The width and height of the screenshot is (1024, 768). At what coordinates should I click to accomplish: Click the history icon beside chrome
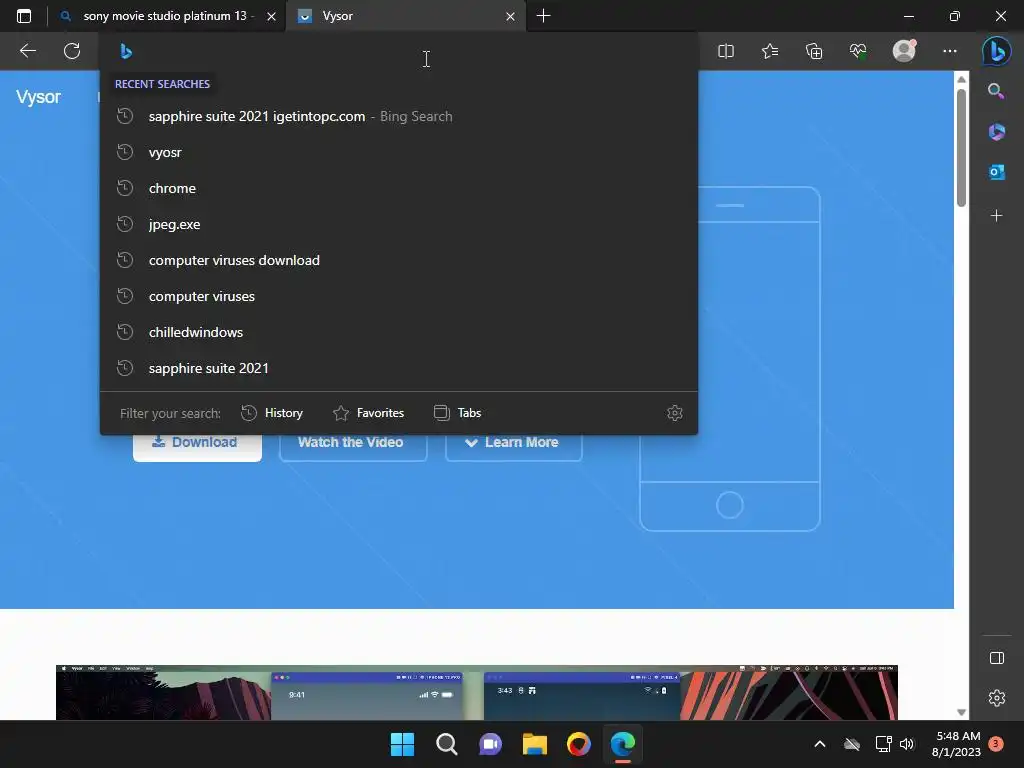(125, 188)
